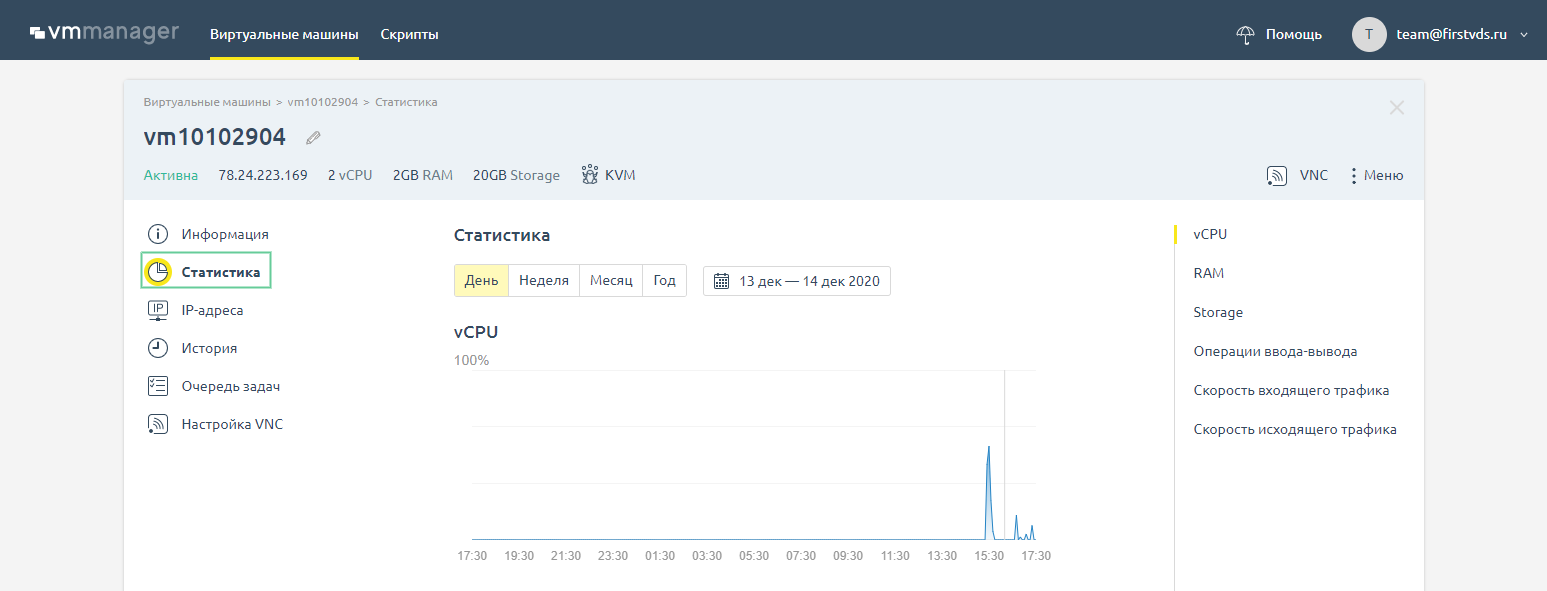Close the virtual machine card with X

click(x=1397, y=108)
